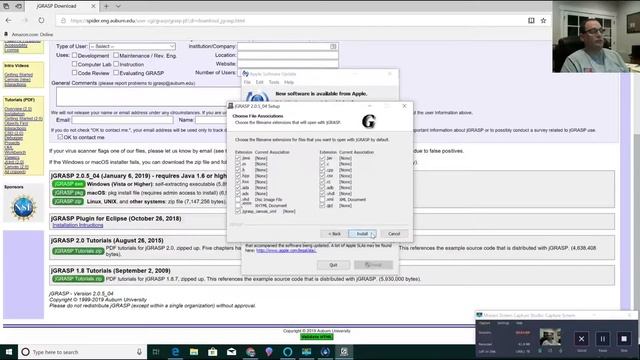Click the microphone icon in taskbar search
The height and width of the screenshot is (360, 640).
[x=139, y=352]
